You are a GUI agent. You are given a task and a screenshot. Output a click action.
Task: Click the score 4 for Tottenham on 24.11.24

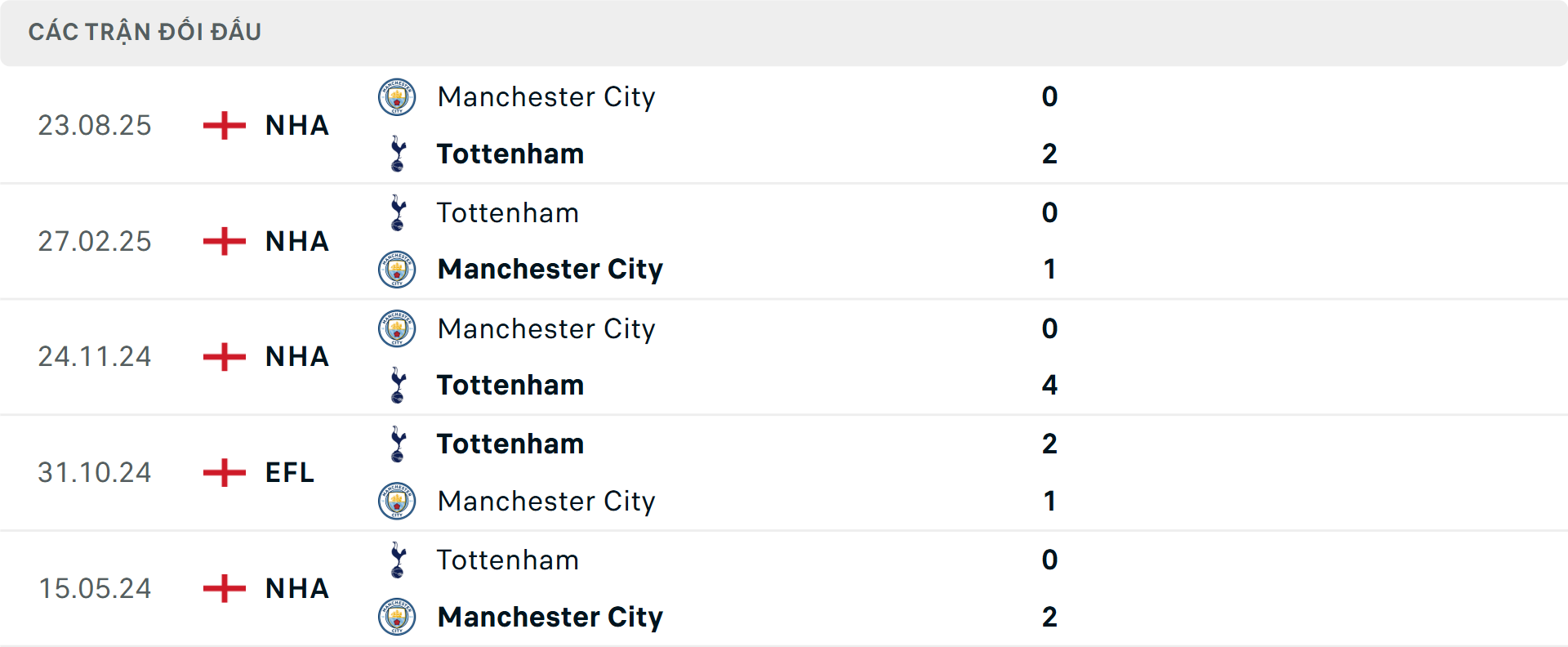click(x=1050, y=385)
